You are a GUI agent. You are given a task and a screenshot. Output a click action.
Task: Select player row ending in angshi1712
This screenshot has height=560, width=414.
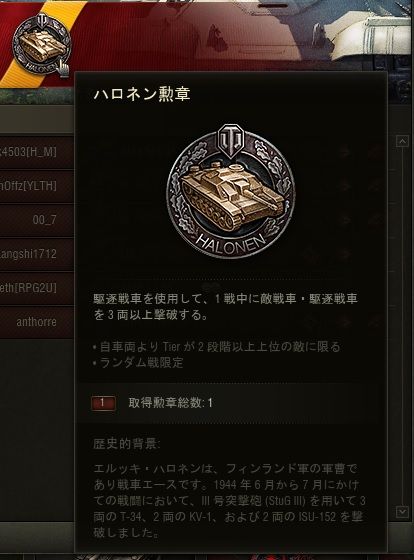[x=37, y=254]
